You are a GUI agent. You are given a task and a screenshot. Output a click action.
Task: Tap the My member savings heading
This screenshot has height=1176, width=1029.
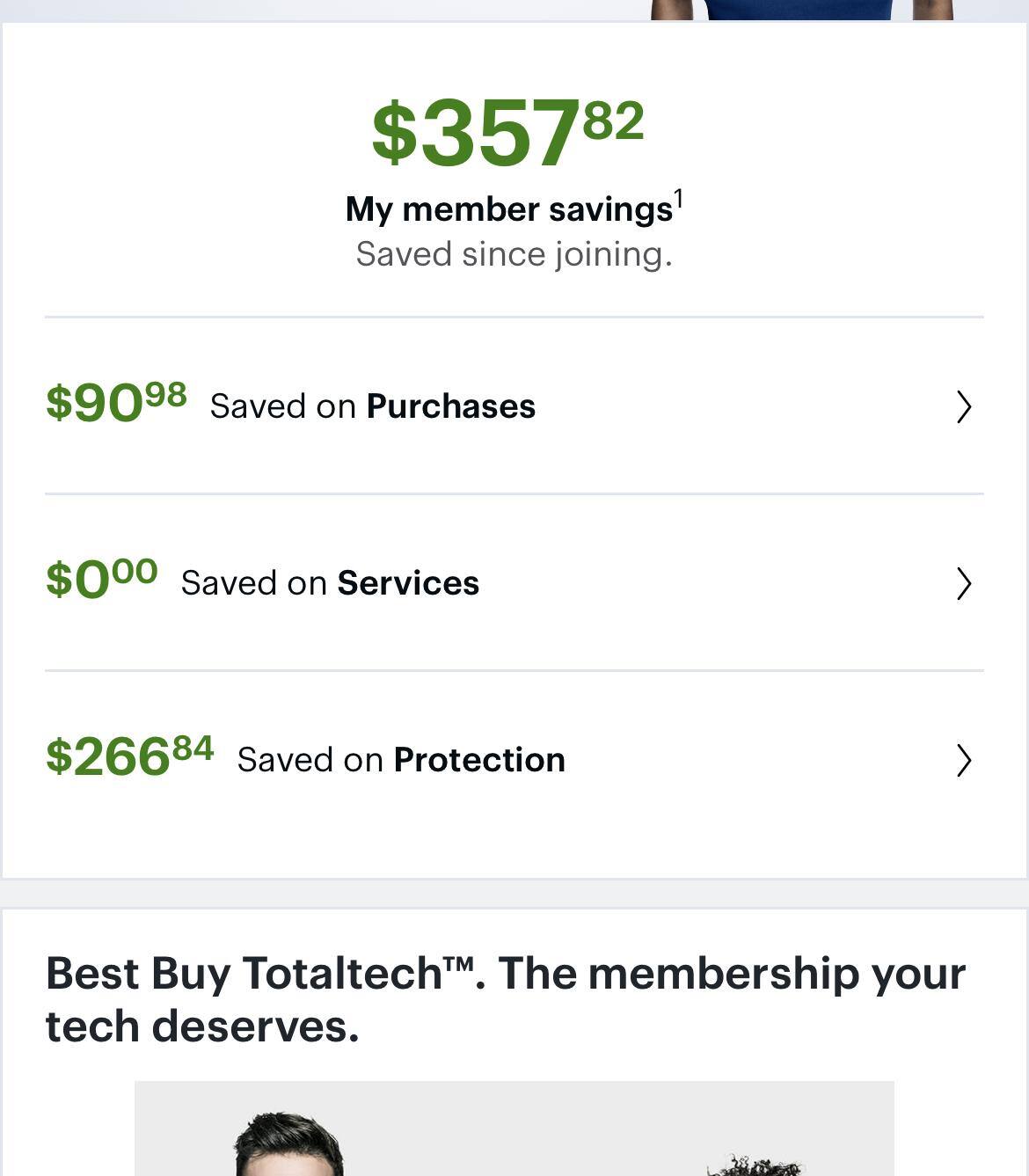tap(508, 209)
